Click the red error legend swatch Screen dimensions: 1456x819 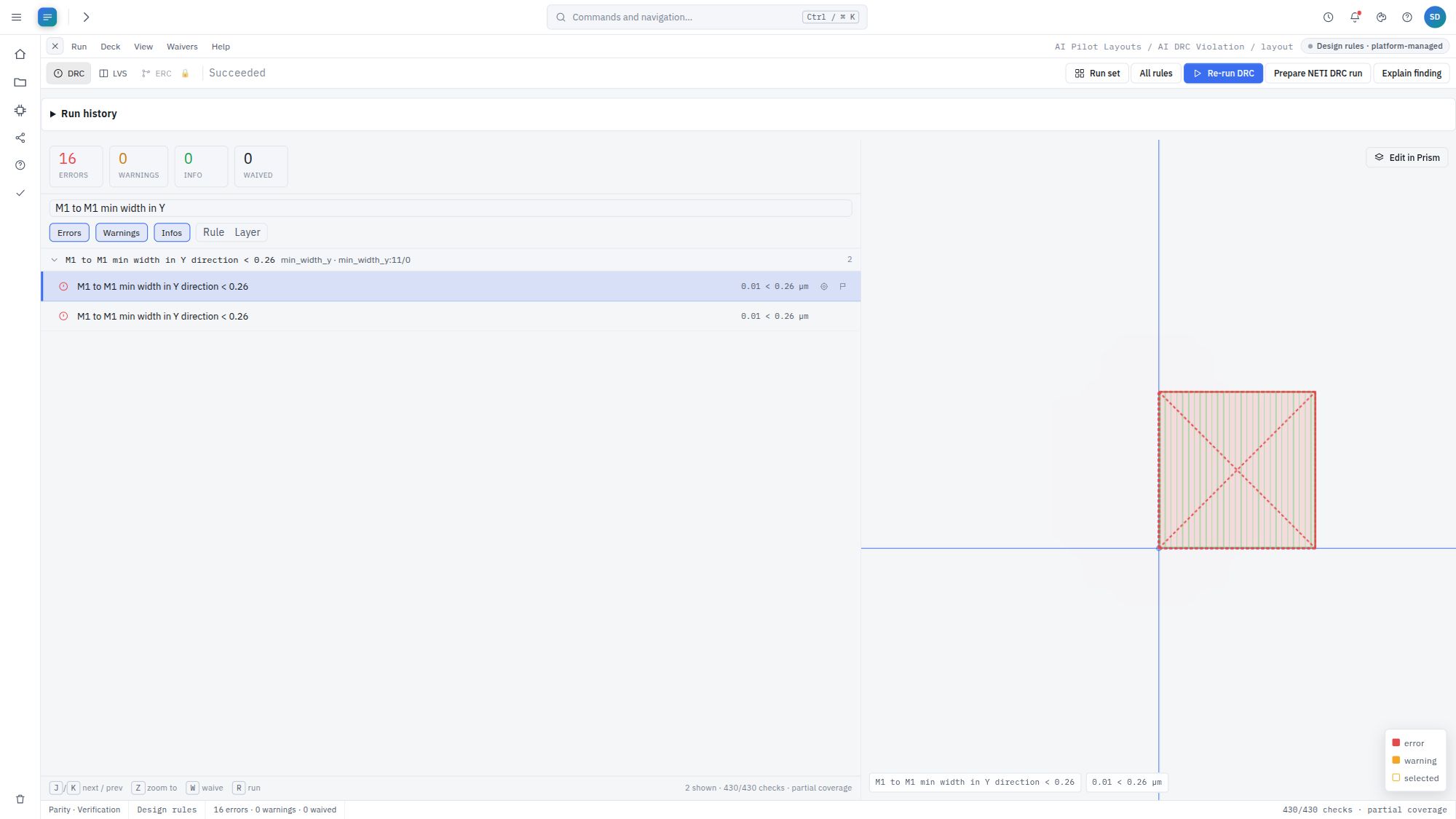point(1396,743)
